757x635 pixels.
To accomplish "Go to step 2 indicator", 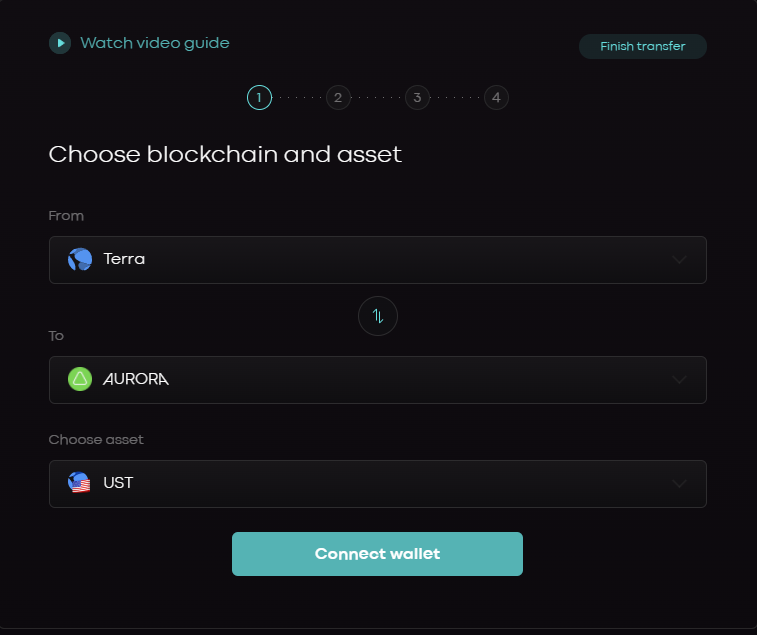I will coord(338,98).
